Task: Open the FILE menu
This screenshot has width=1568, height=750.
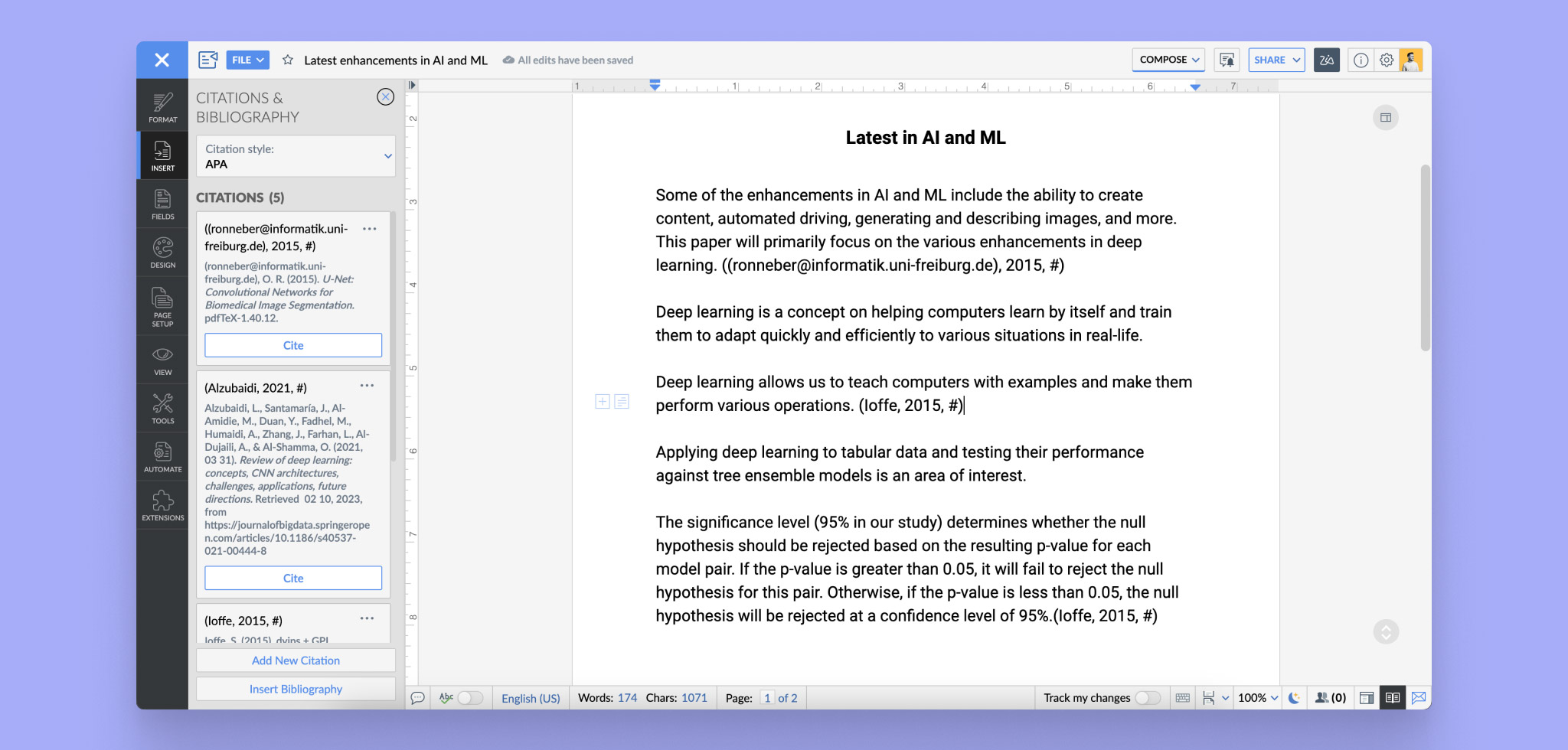Action: pos(247,60)
